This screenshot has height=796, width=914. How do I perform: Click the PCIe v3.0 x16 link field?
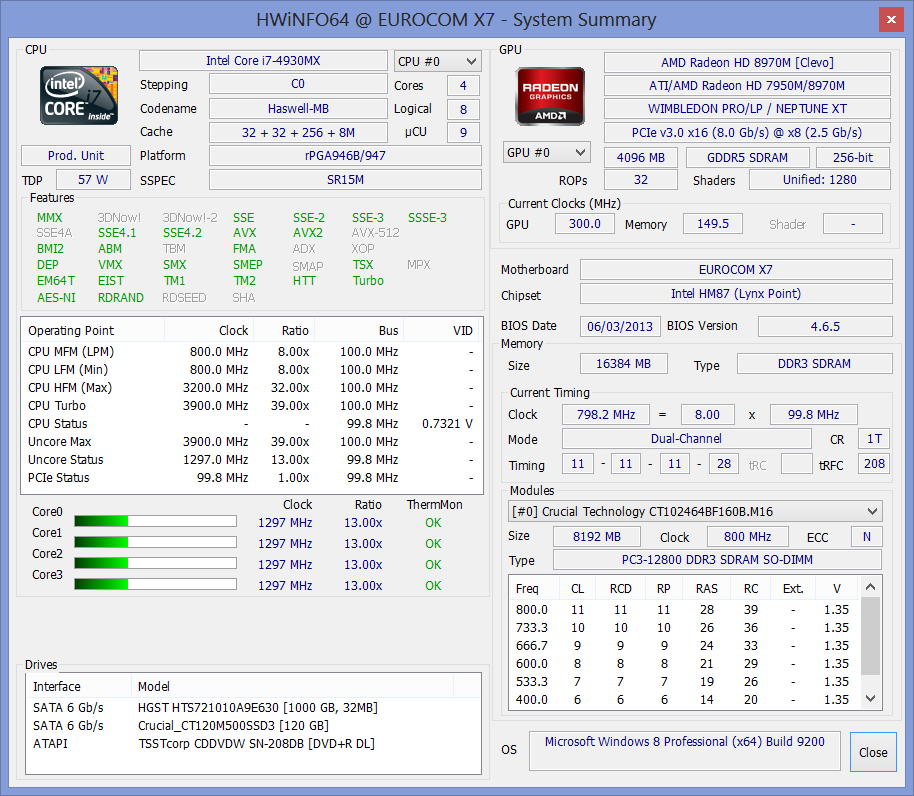pyautogui.click(x=747, y=132)
